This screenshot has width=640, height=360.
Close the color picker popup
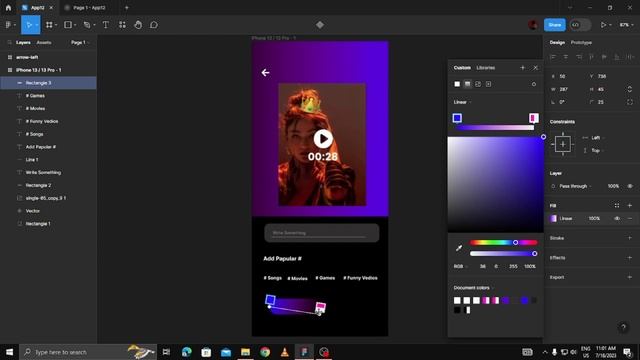[536, 68]
